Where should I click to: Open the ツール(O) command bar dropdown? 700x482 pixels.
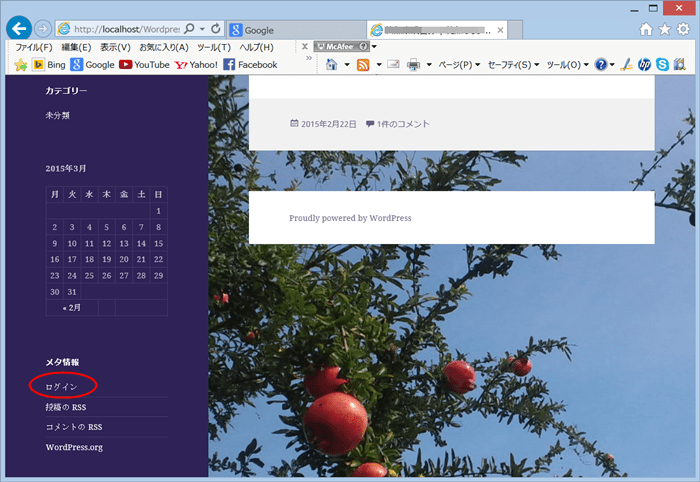point(567,65)
